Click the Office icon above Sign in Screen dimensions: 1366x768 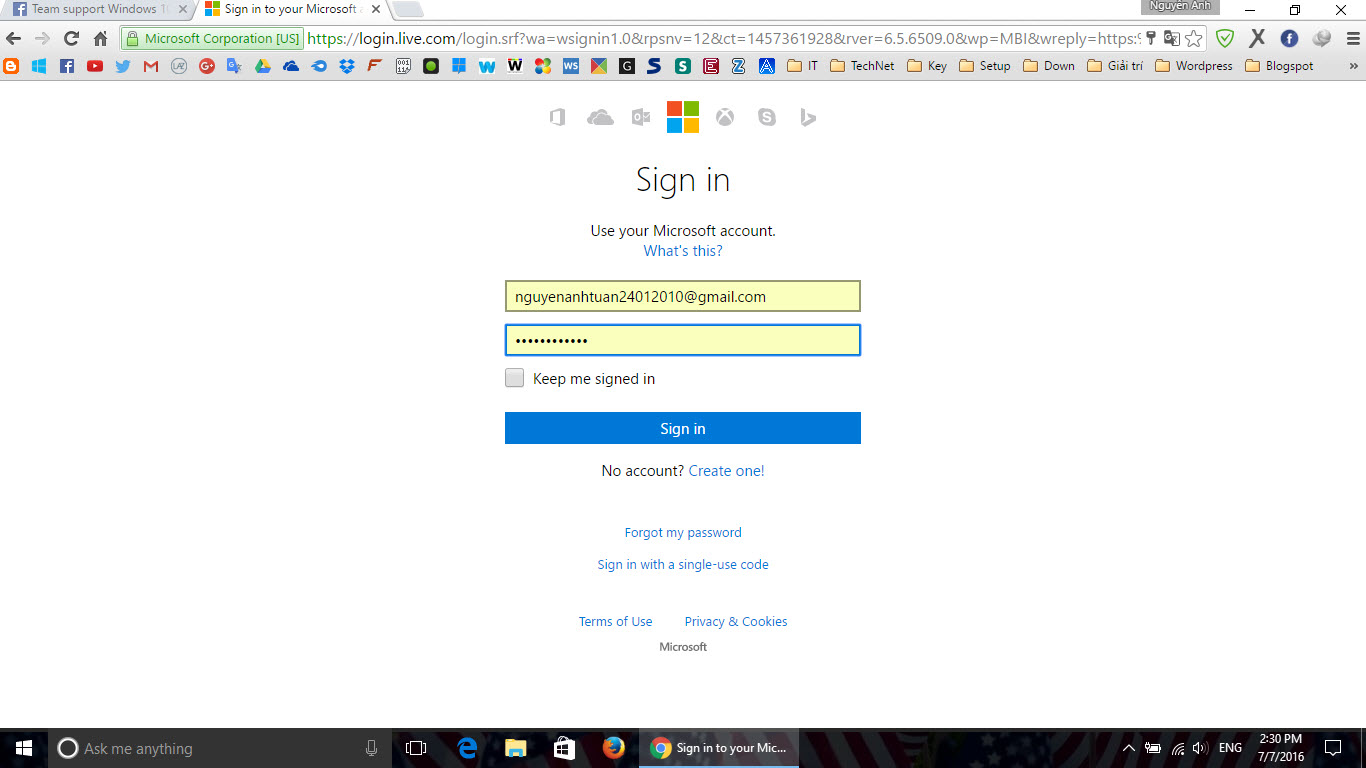coord(558,117)
